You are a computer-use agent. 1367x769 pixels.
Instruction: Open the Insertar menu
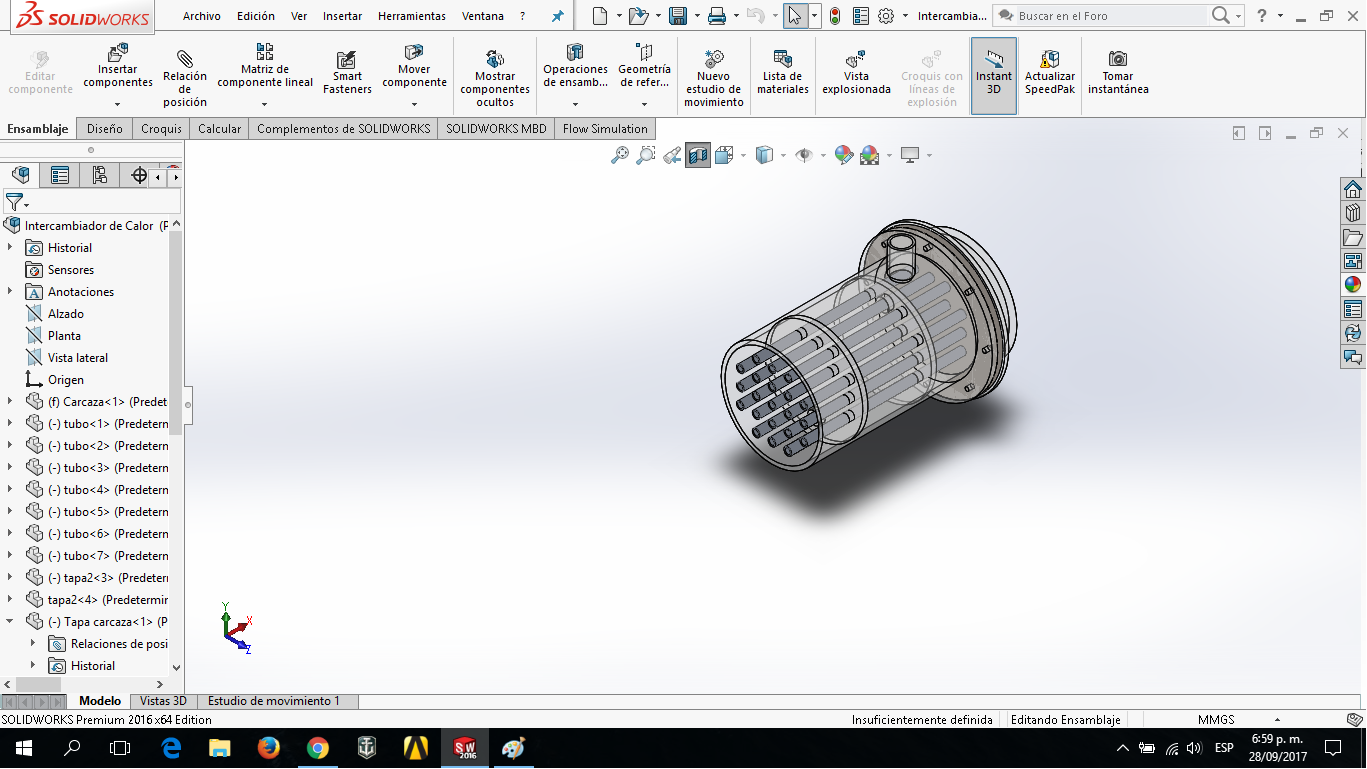coord(343,16)
